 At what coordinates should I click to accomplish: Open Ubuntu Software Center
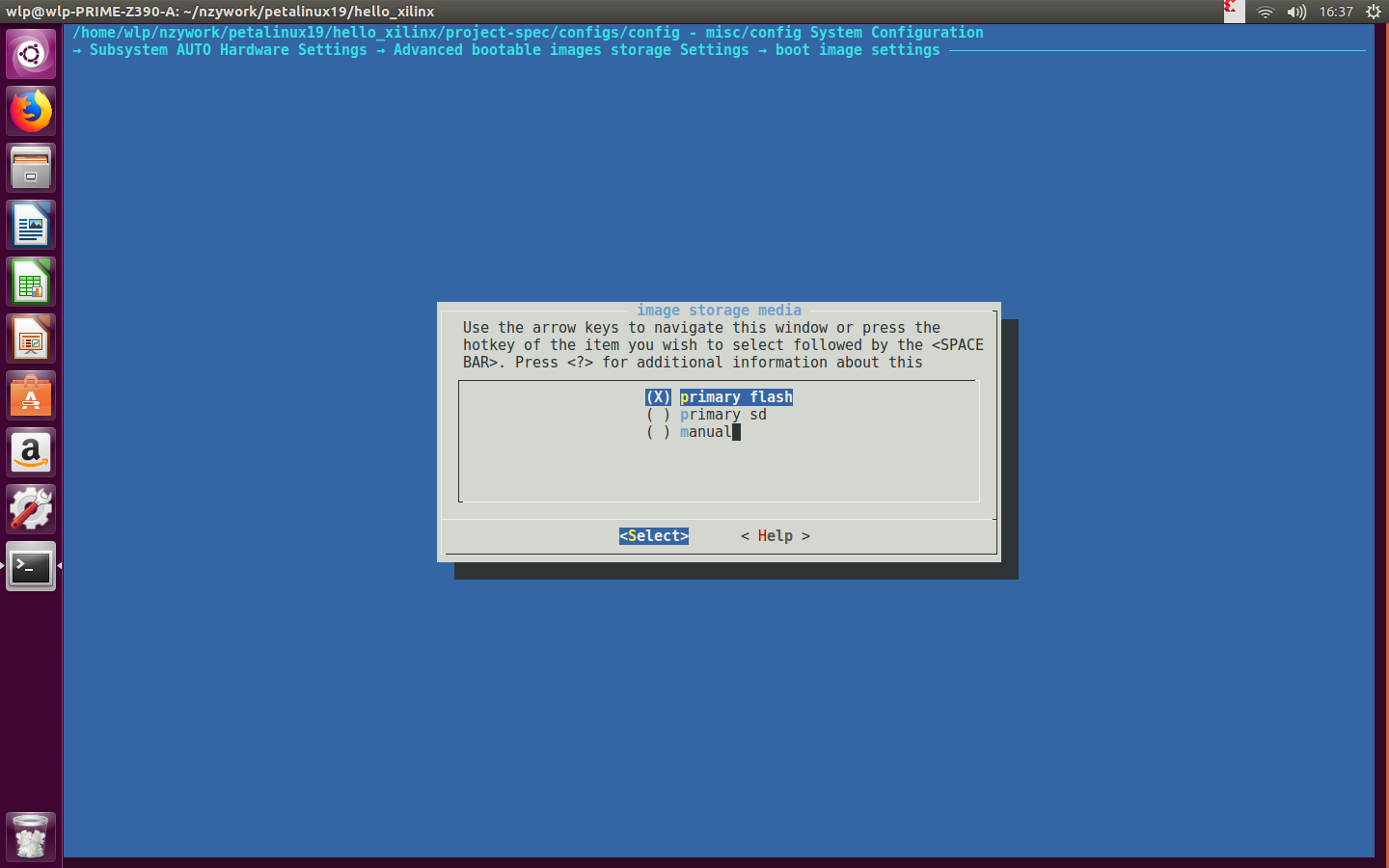tap(30, 394)
